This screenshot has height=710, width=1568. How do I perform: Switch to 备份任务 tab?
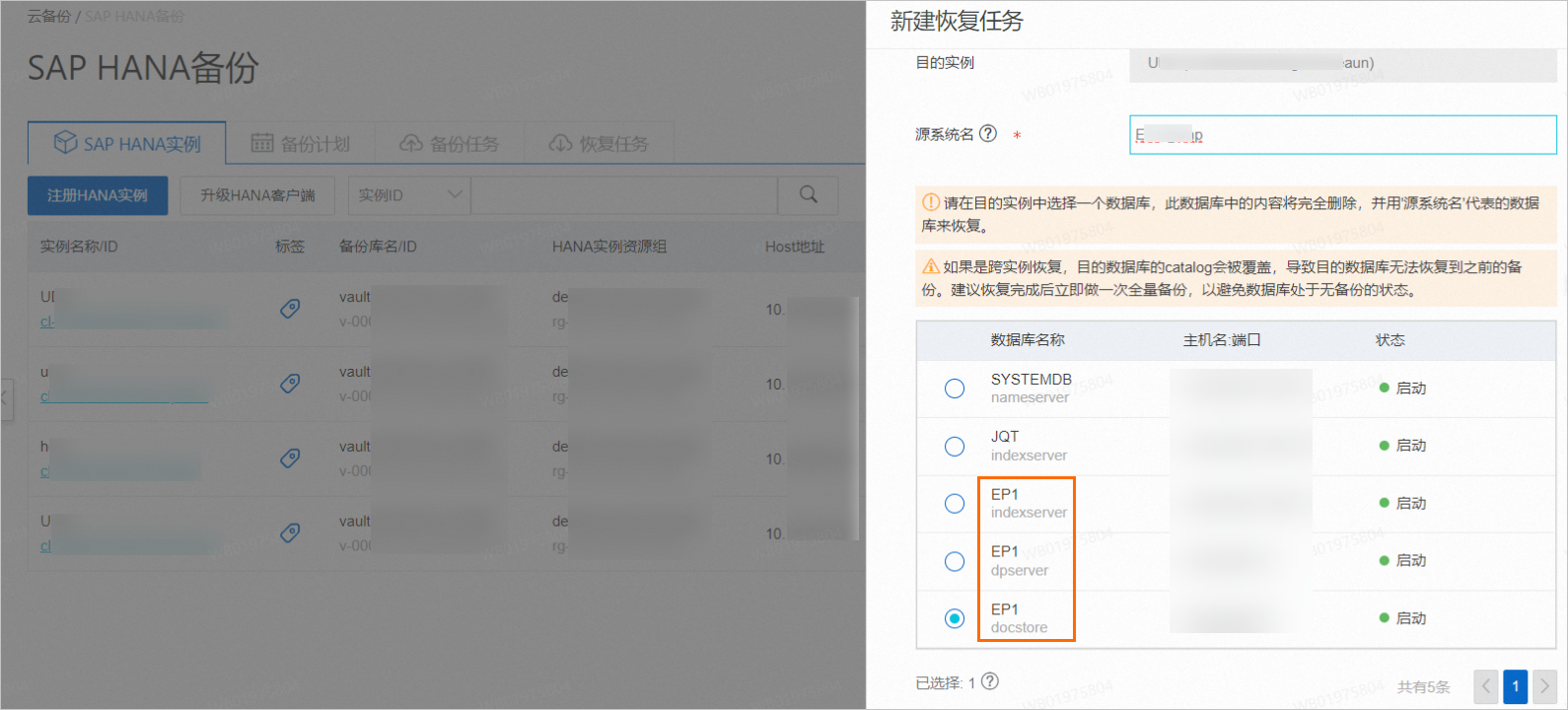point(449,144)
